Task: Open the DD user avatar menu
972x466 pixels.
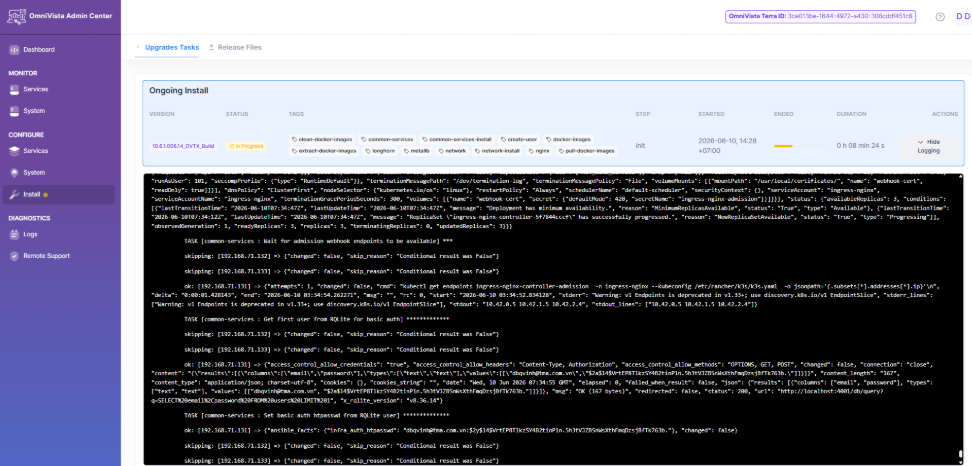Action: coord(963,17)
